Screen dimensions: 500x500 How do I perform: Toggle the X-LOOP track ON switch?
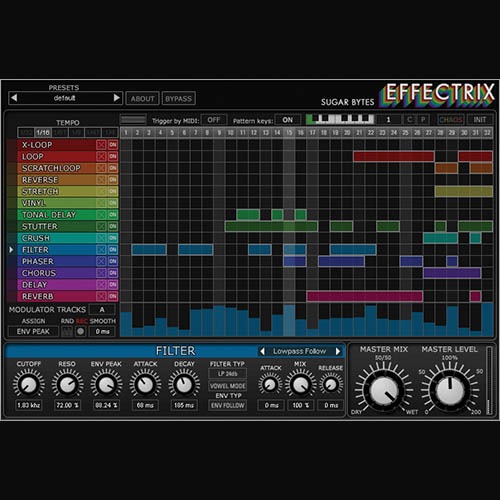pos(113,145)
